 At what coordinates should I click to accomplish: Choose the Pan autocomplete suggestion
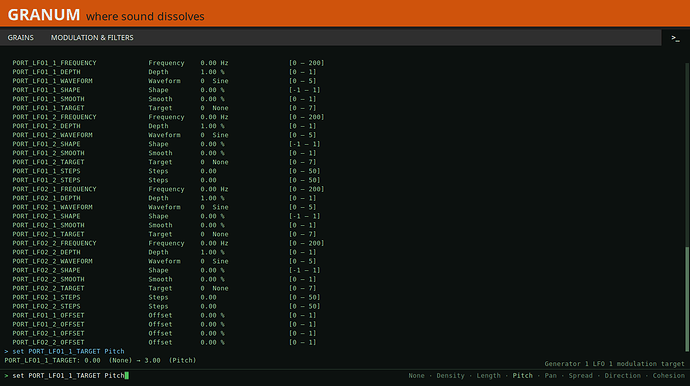tap(551, 375)
